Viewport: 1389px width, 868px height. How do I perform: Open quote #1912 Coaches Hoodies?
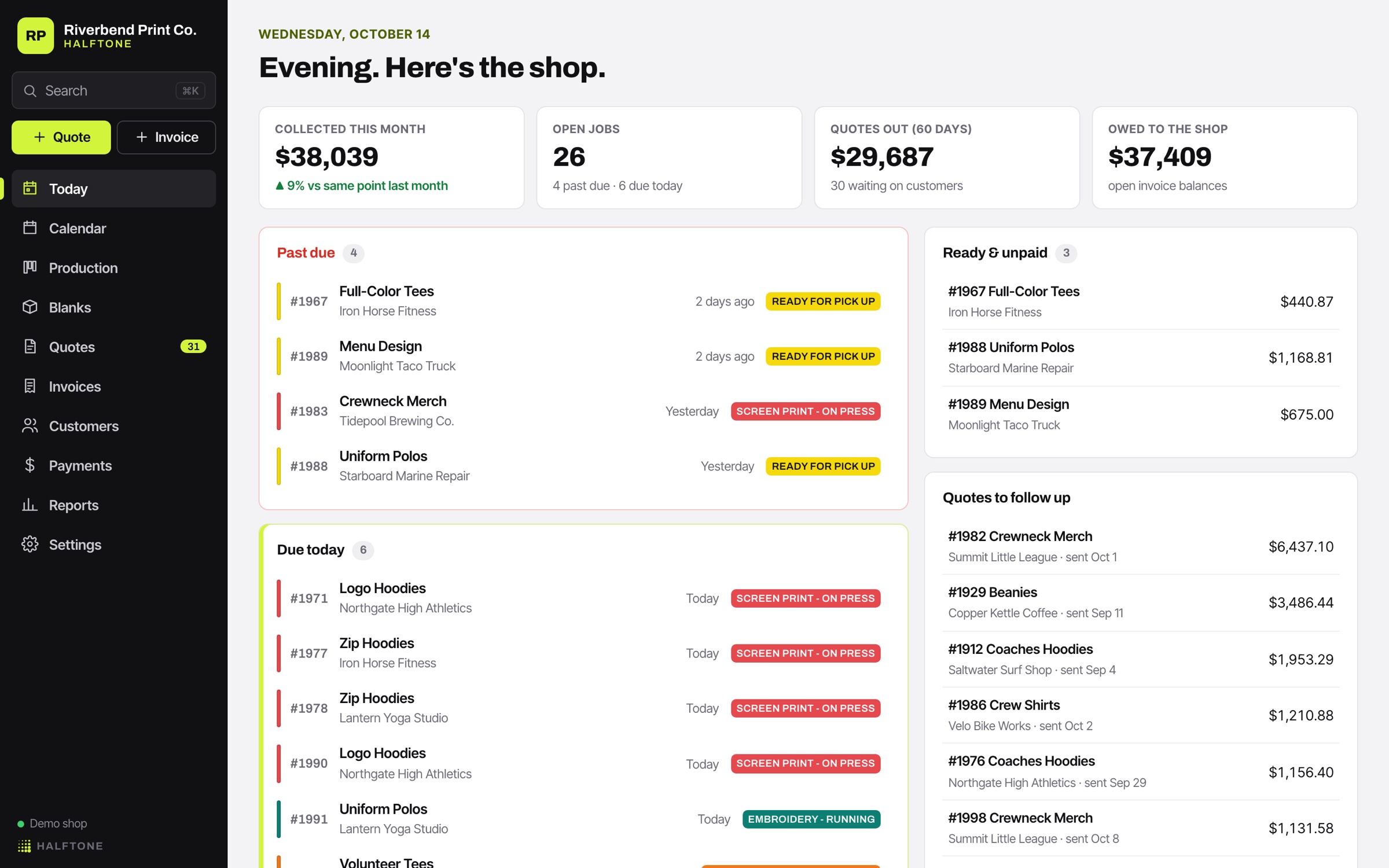click(1141, 659)
